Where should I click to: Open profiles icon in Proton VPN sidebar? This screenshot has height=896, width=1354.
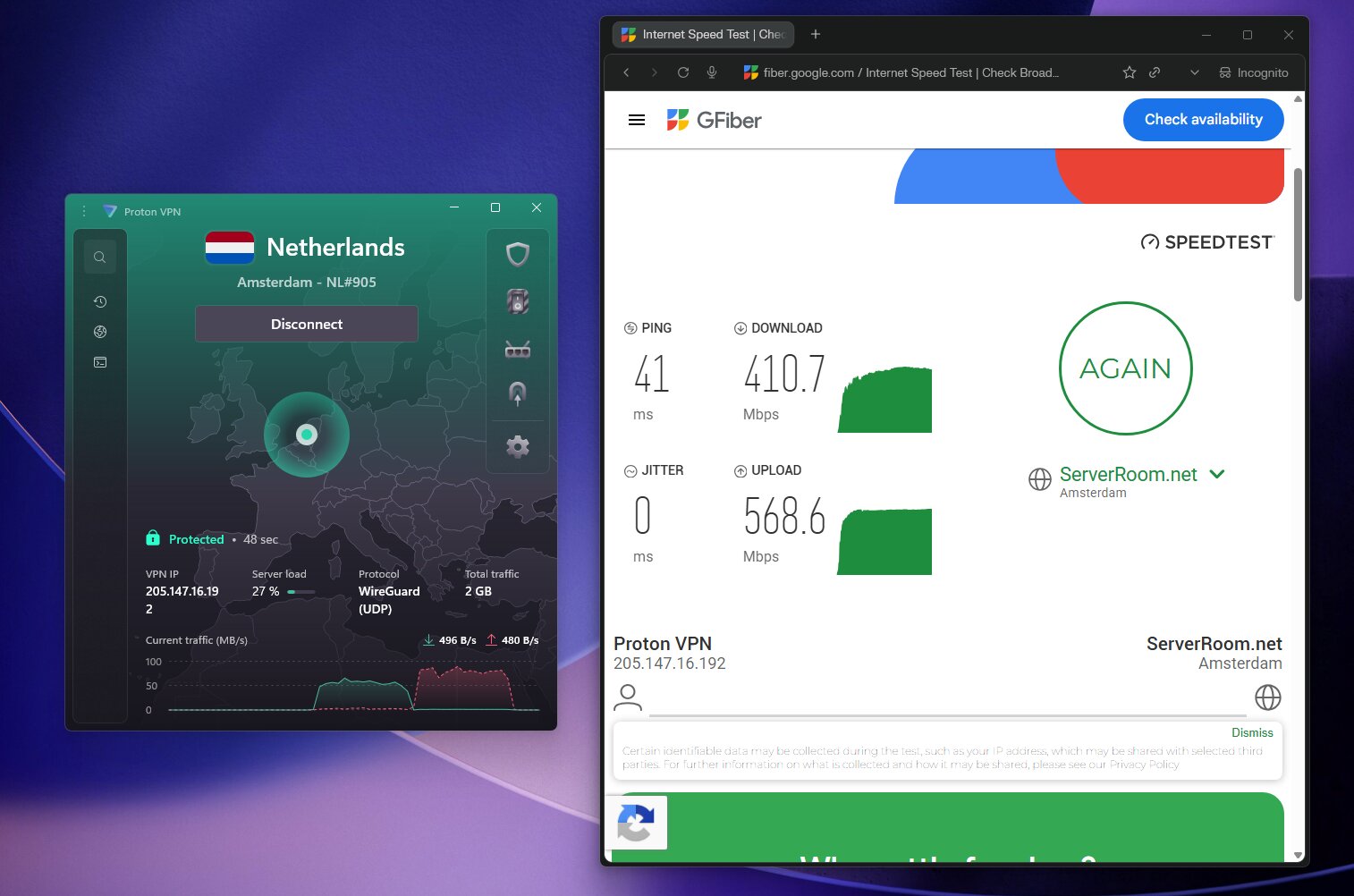(100, 362)
